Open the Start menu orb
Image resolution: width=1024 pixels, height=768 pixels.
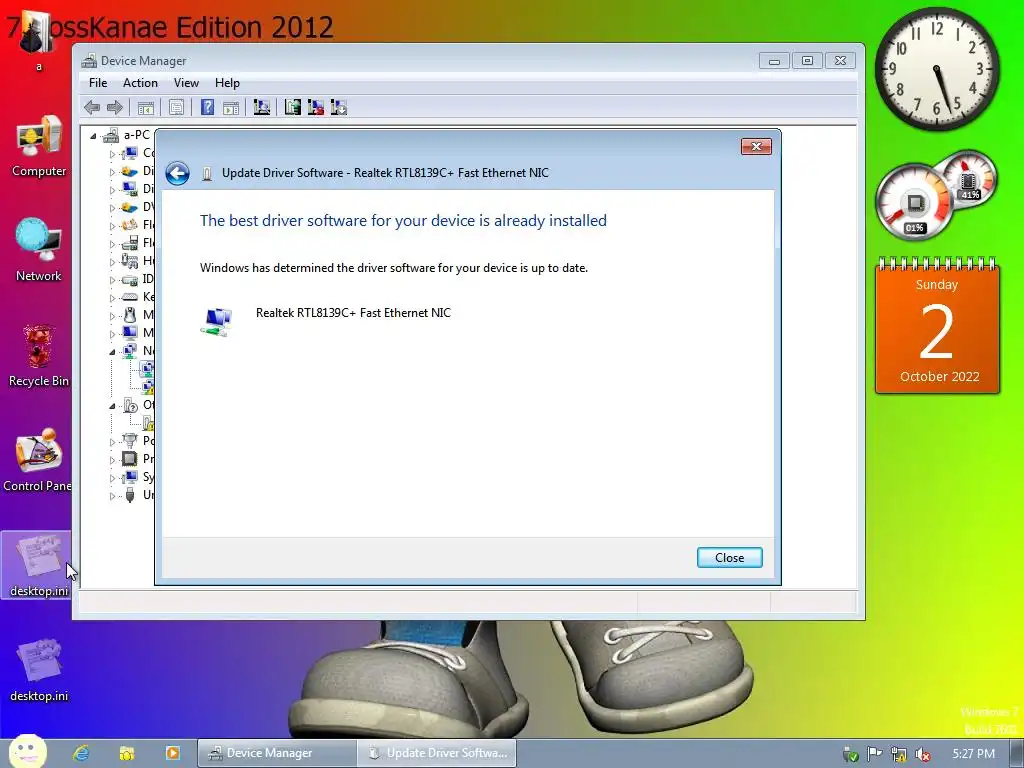click(x=27, y=752)
